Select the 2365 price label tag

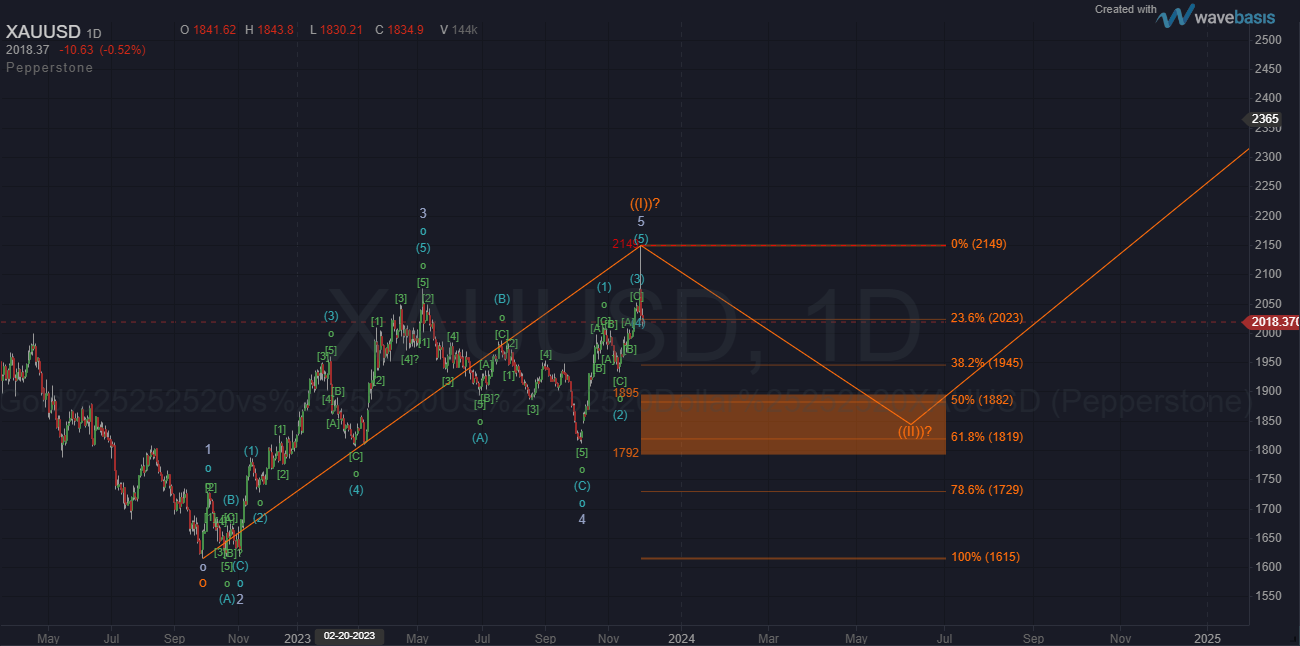[x=1264, y=118]
